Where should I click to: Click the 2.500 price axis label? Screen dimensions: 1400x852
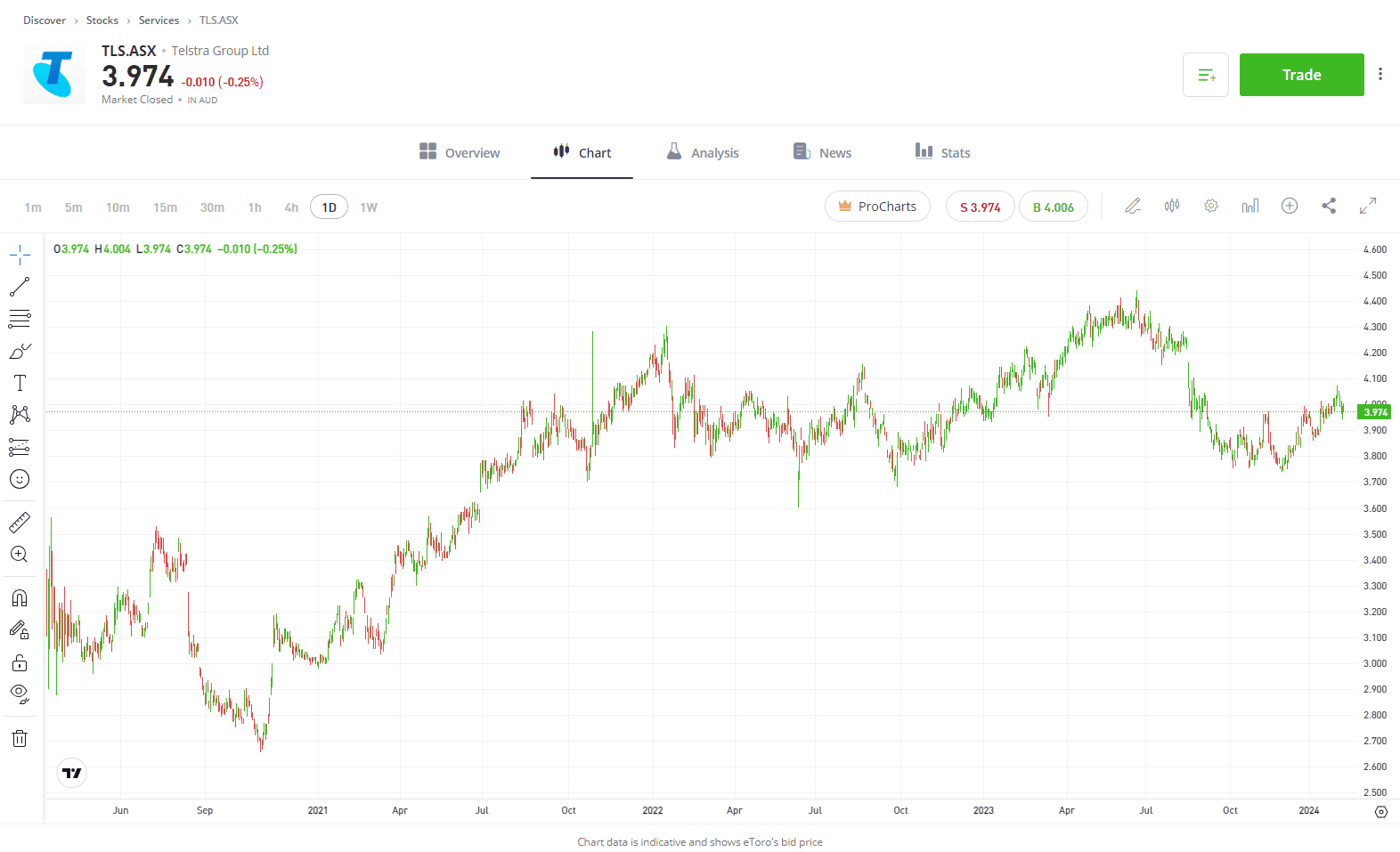pos(1375,792)
